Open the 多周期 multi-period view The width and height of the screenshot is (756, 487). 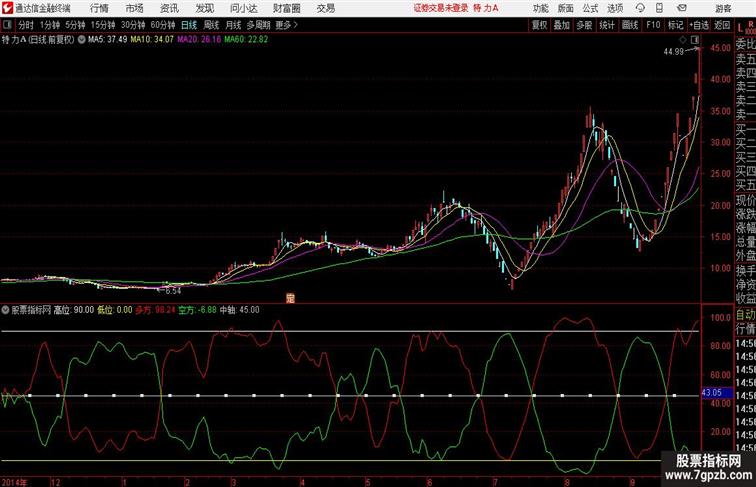coord(258,25)
